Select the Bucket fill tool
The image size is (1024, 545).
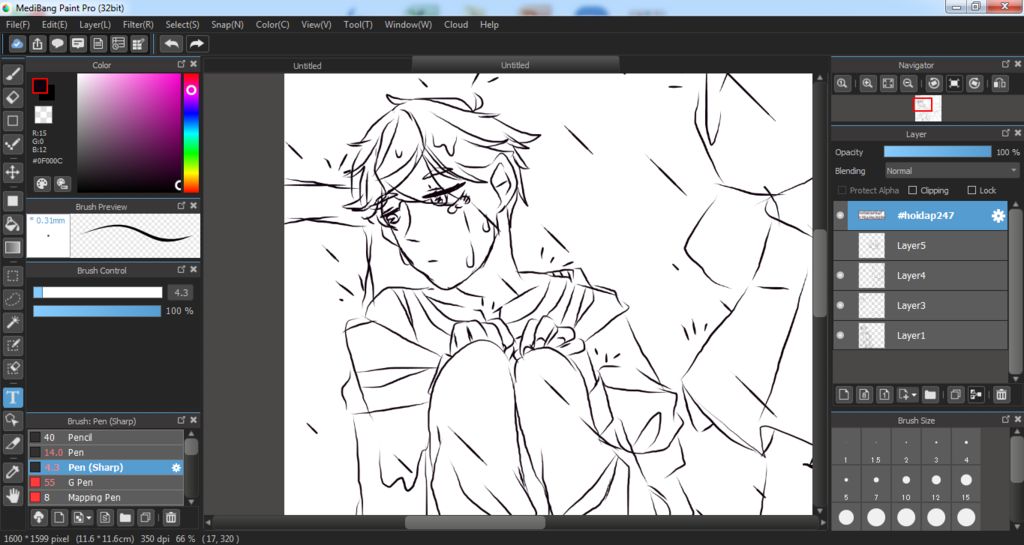12,224
